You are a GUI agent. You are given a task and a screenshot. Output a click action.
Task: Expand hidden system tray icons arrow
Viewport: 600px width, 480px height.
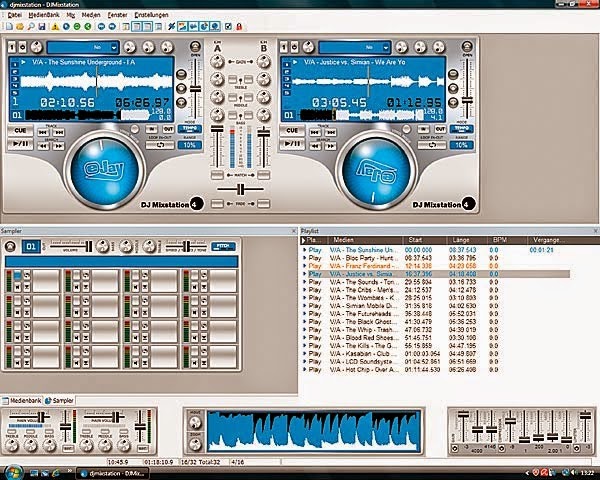(x=527, y=473)
